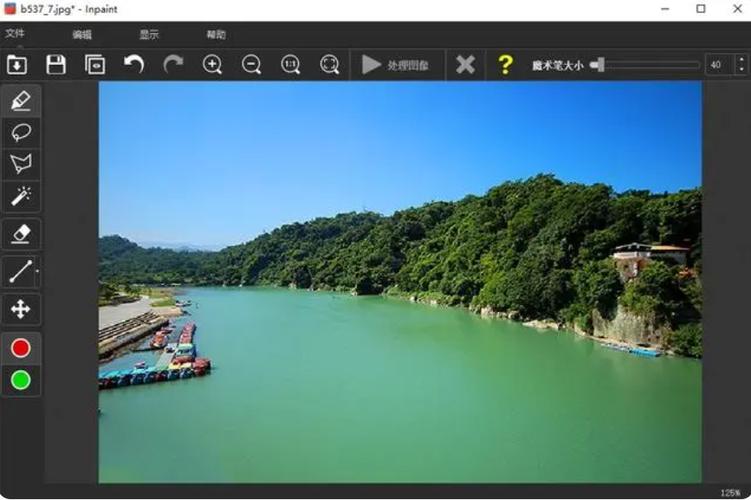
Task: Undo the last action
Action: pos(134,65)
